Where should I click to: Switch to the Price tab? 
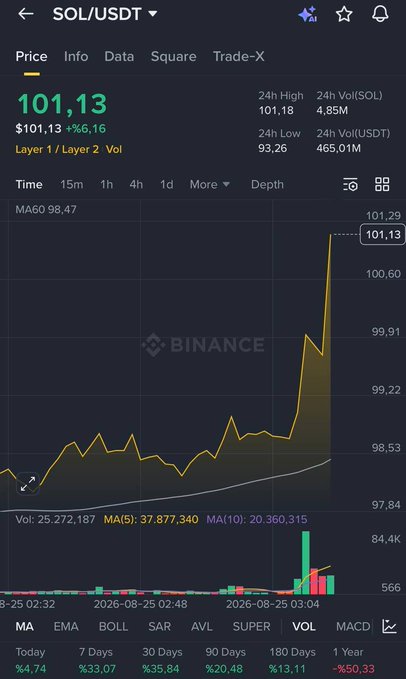(32, 56)
